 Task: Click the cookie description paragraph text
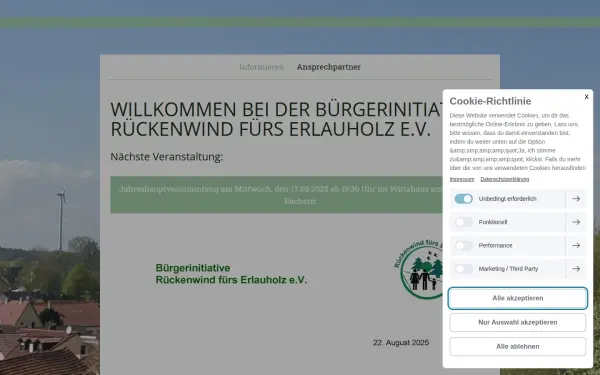point(518,142)
